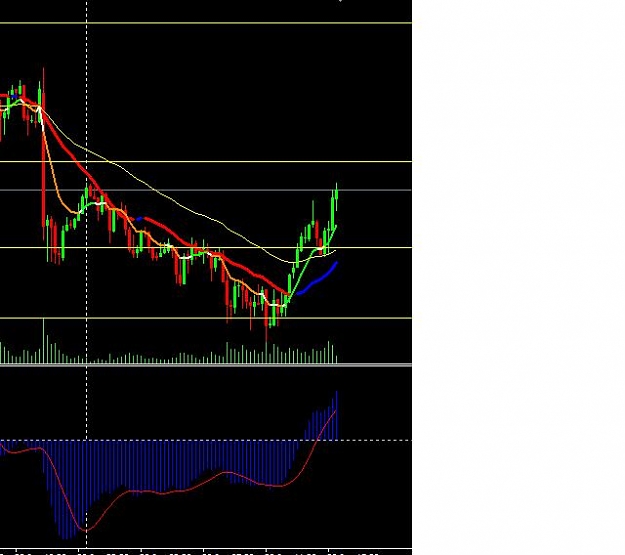This screenshot has height=555, width=625.
Task: Select the gray horizontal line near latest high
Action: click(206, 190)
